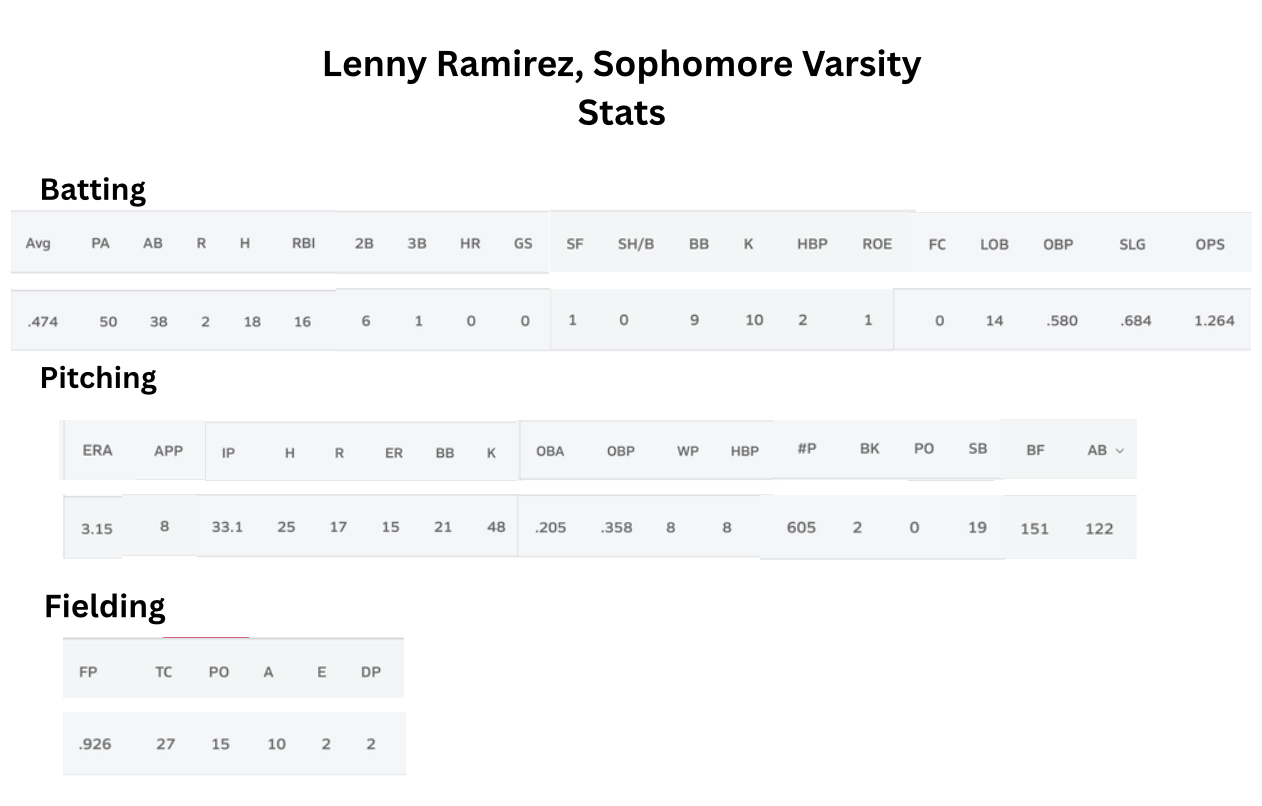Click the .474 batting average value
The width and height of the screenshot is (1262, 806).
coord(41,322)
